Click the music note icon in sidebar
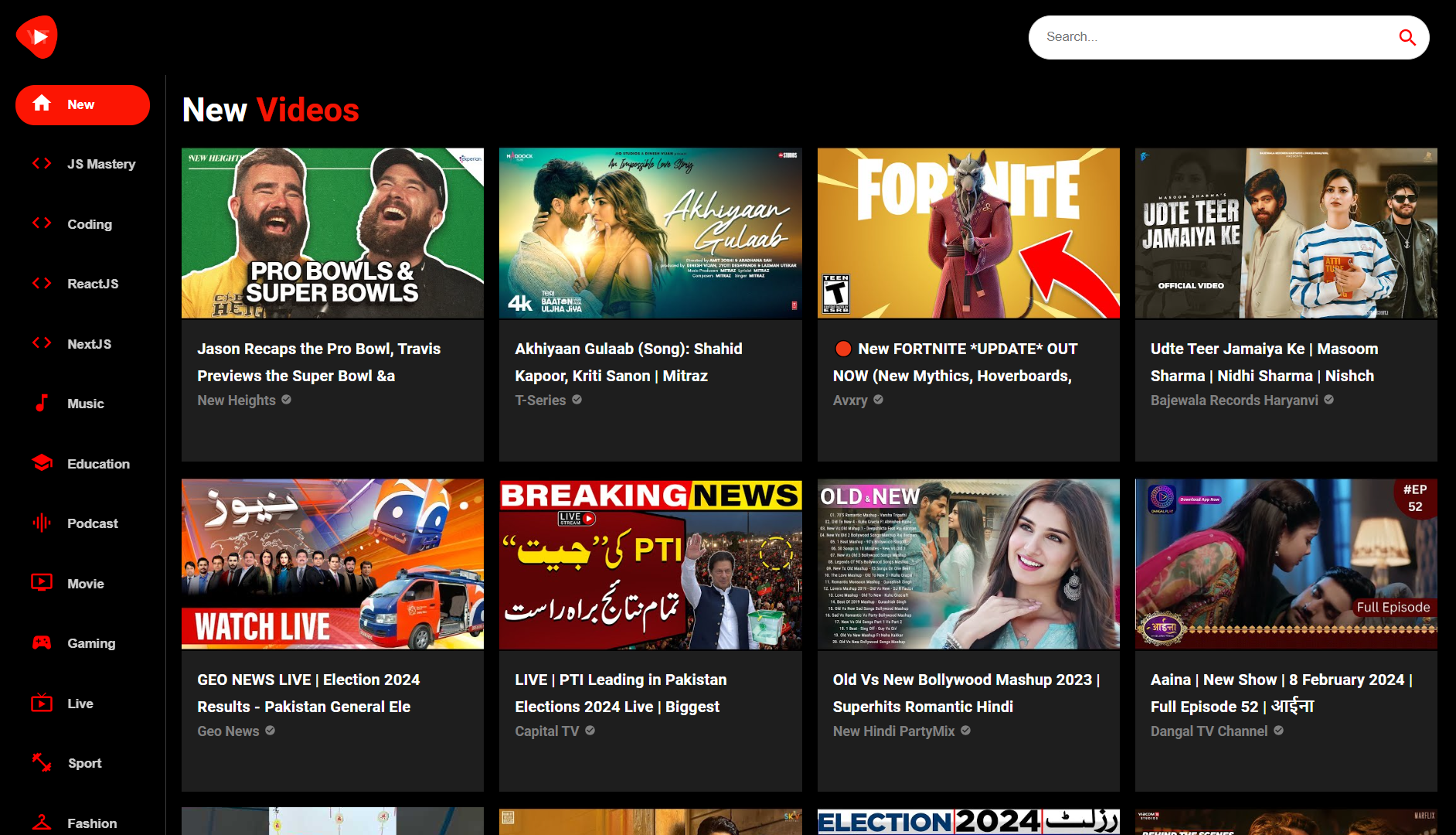 pyautogui.click(x=42, y=403)
